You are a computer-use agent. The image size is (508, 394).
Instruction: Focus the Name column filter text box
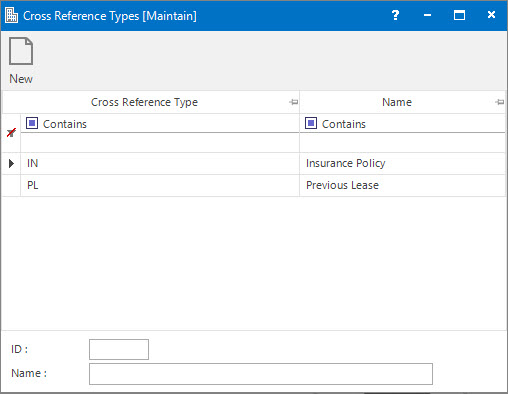coord(403,143)
